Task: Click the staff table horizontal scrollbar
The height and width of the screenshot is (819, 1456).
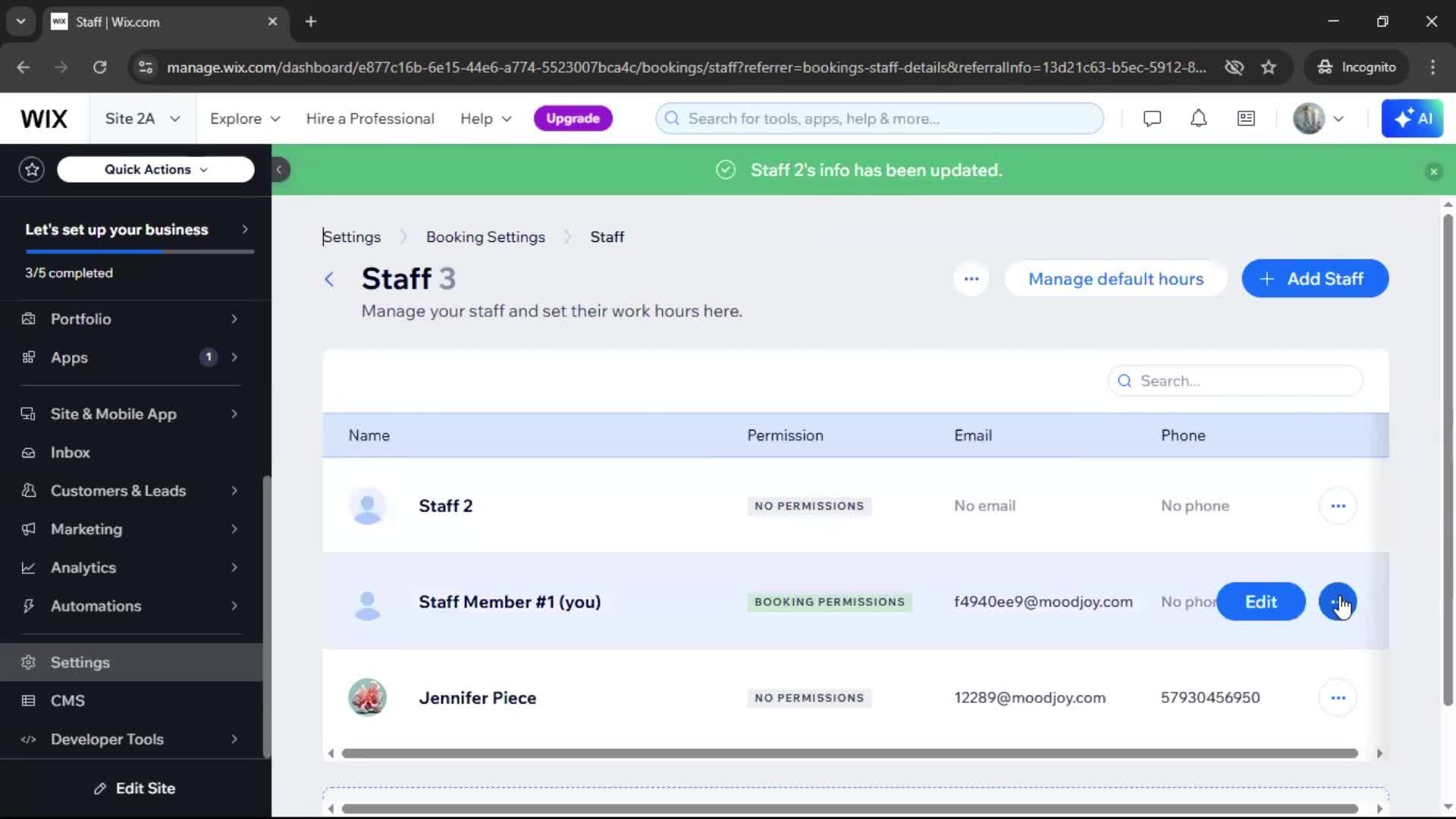Action: click(849, 754)
